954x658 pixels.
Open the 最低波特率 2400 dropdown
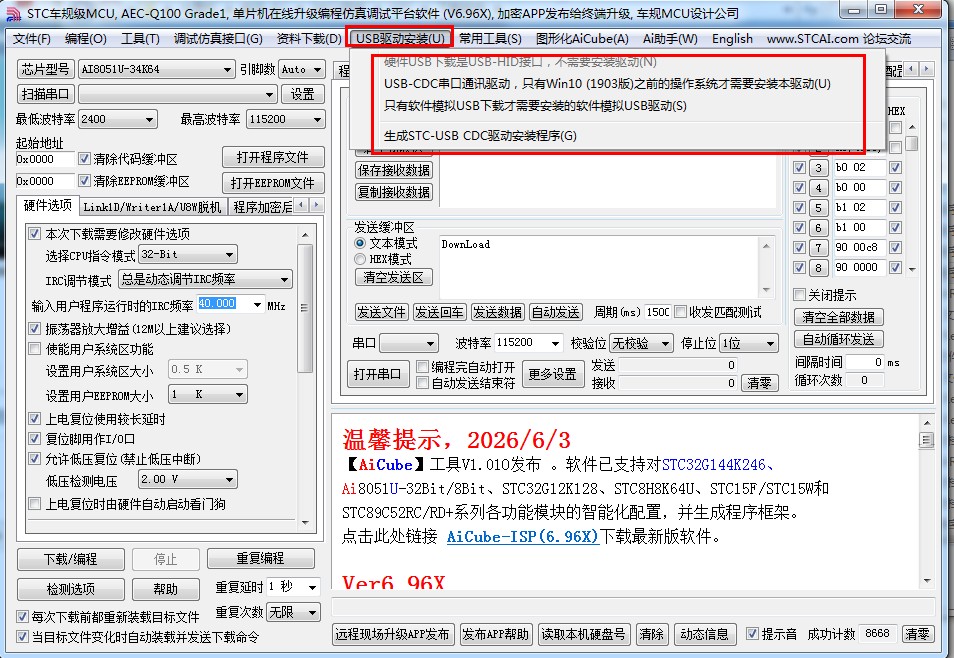149,119
